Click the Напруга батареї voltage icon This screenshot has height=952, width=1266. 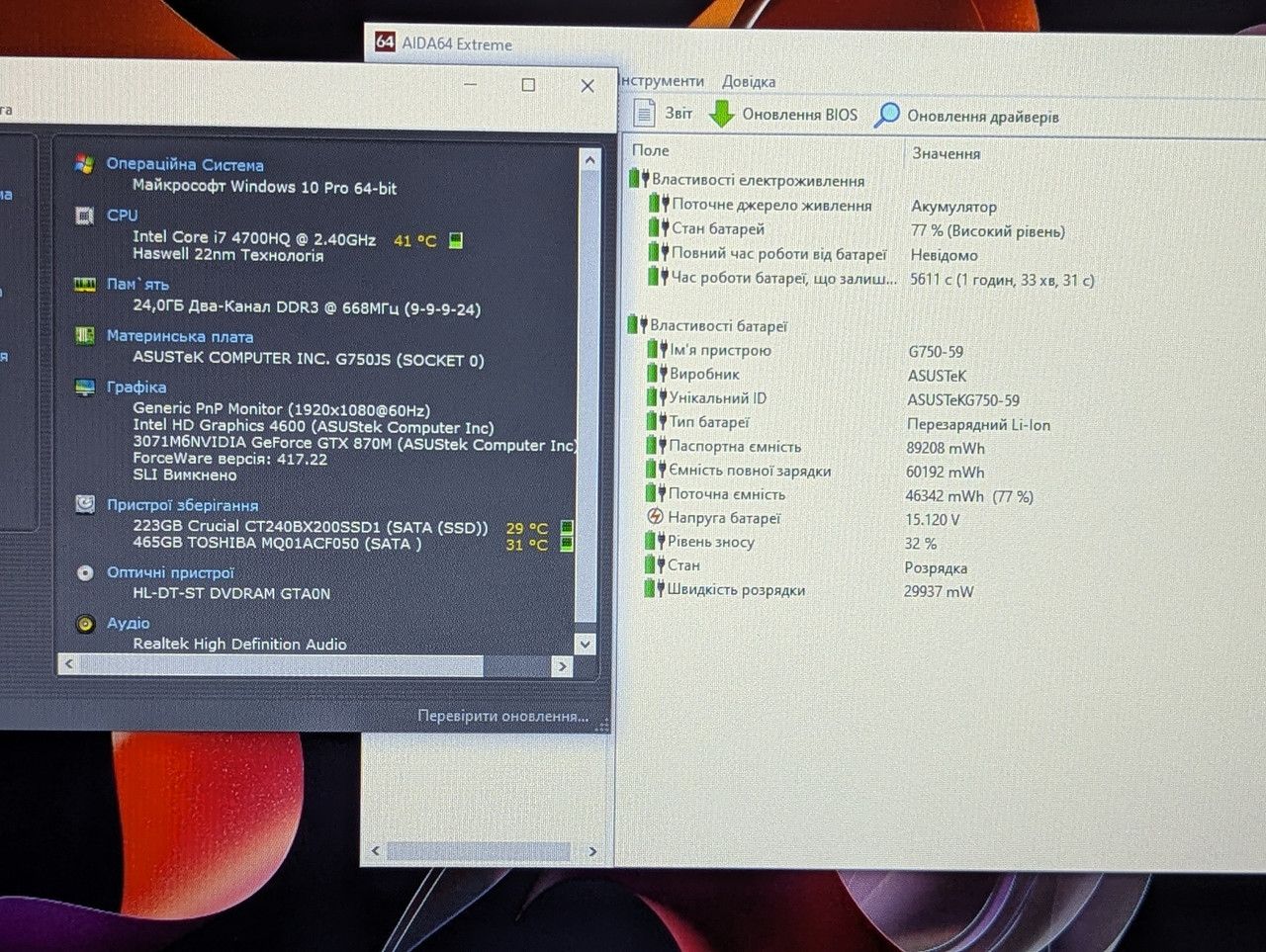pyautogui.click(x=655, y=517)
